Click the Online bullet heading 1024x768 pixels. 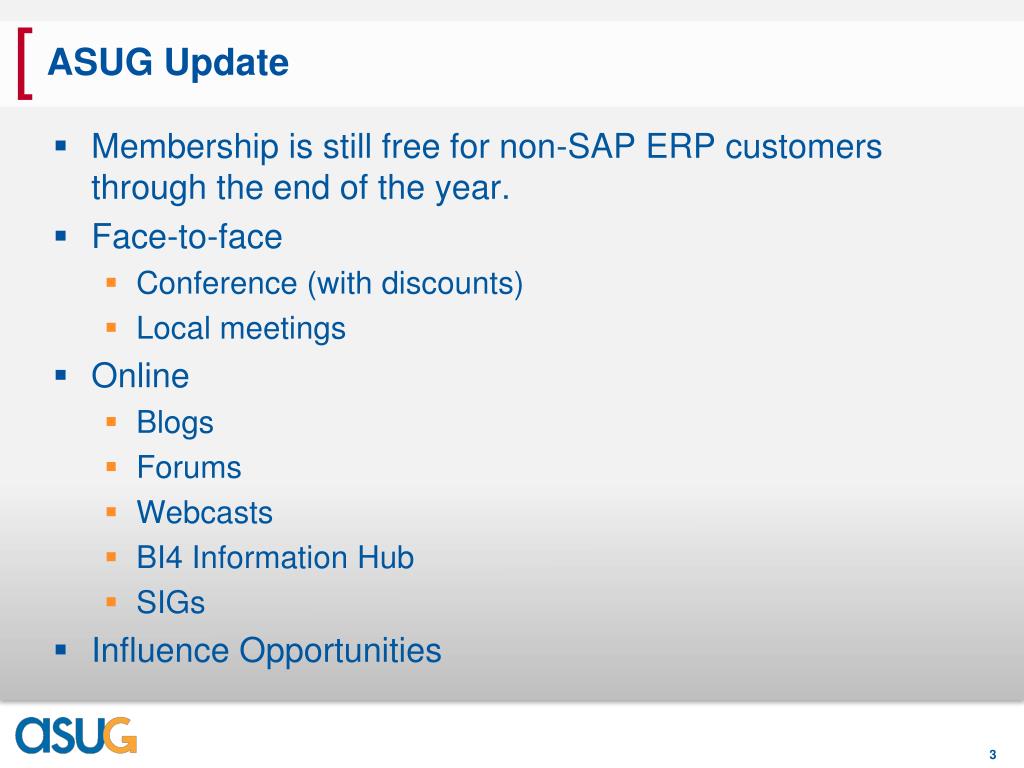140,376
